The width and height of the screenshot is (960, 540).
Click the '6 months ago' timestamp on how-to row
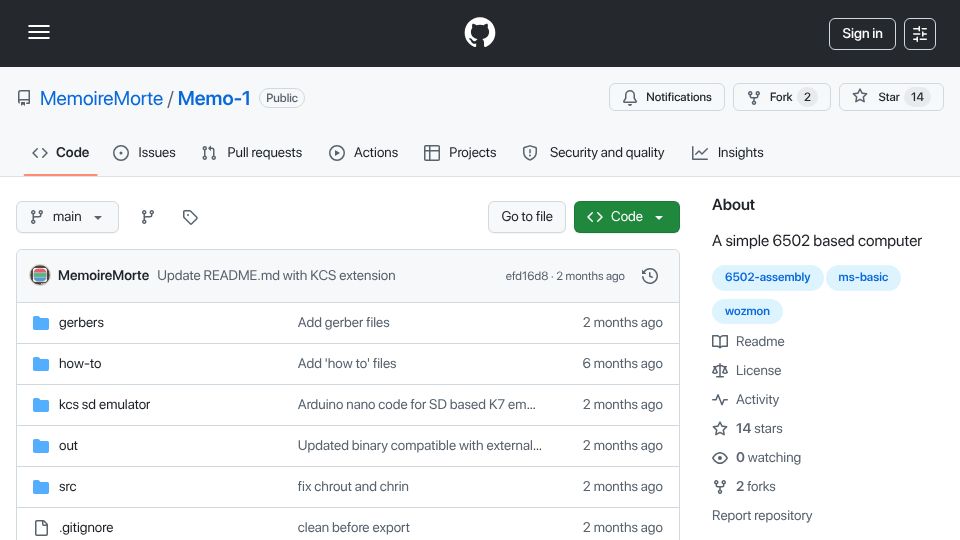click(622, 364)
